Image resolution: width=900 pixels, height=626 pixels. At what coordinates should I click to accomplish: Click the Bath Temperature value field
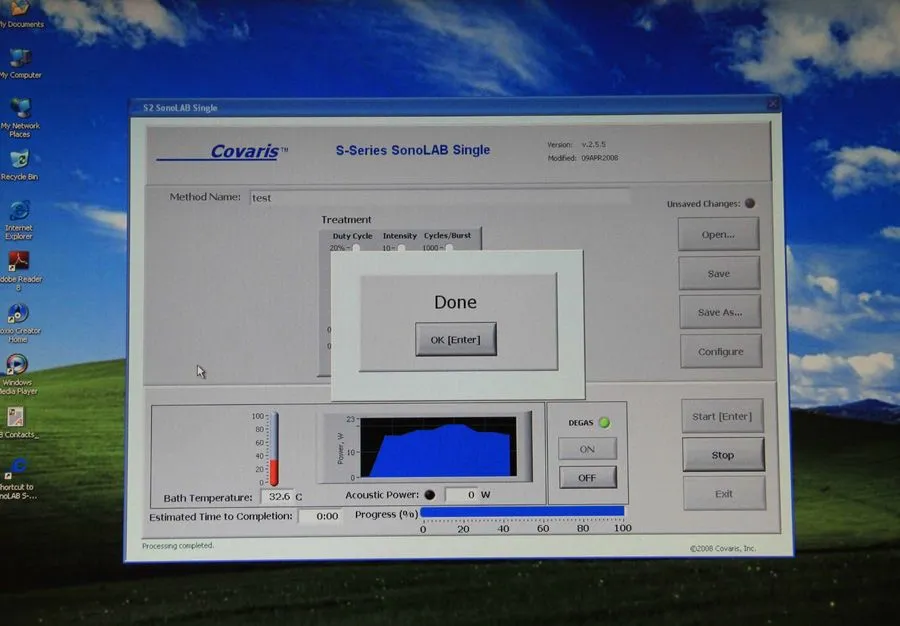tap(277, 496)
